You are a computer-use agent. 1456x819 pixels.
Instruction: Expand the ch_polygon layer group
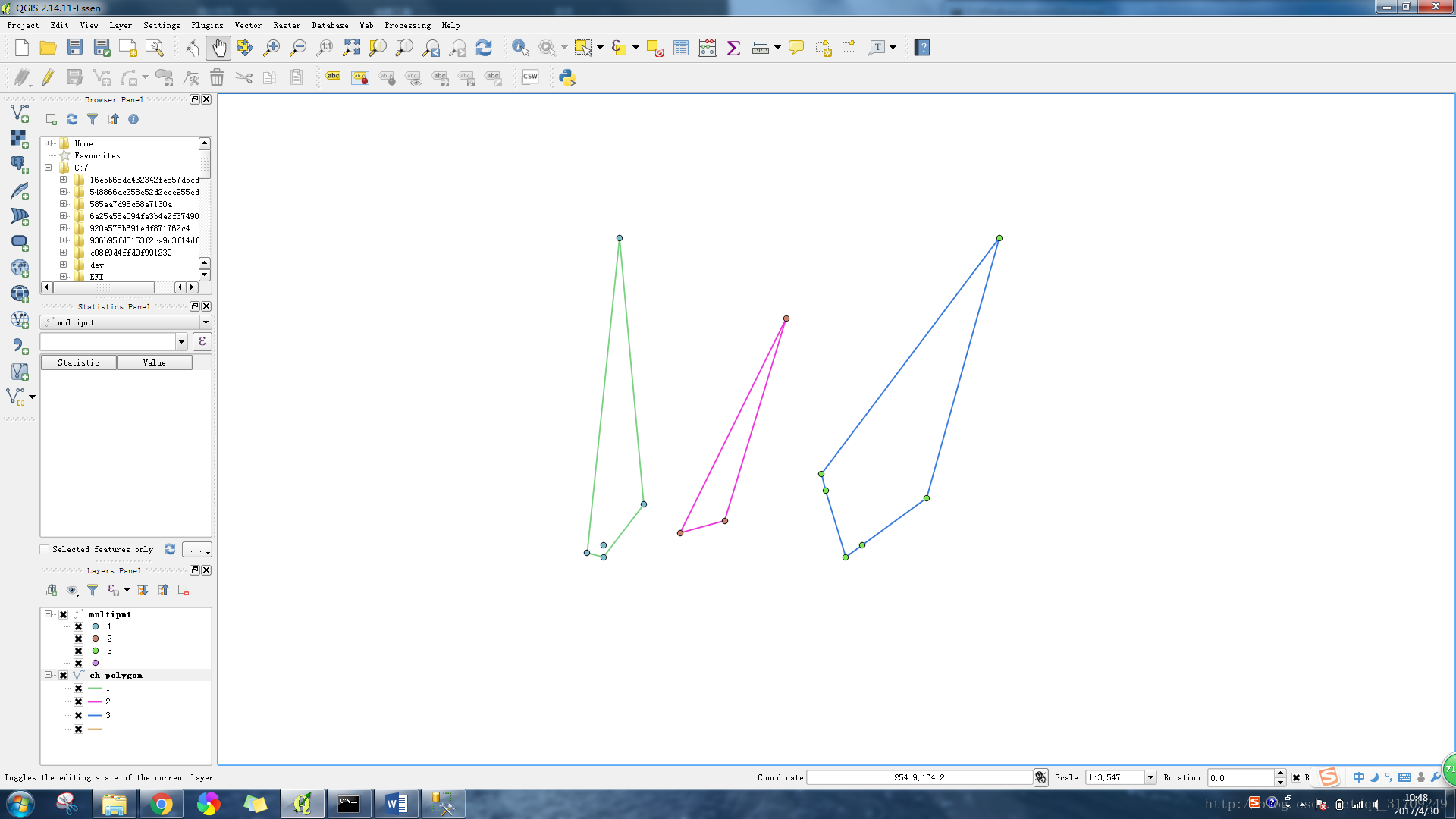[x=48, y=674]
